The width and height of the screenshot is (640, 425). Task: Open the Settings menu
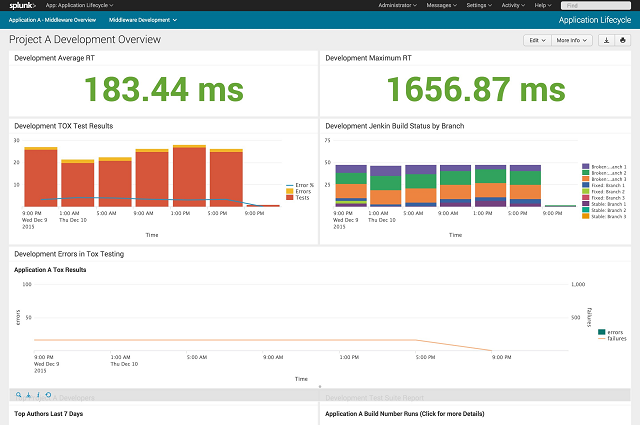(x=479, y=5)
